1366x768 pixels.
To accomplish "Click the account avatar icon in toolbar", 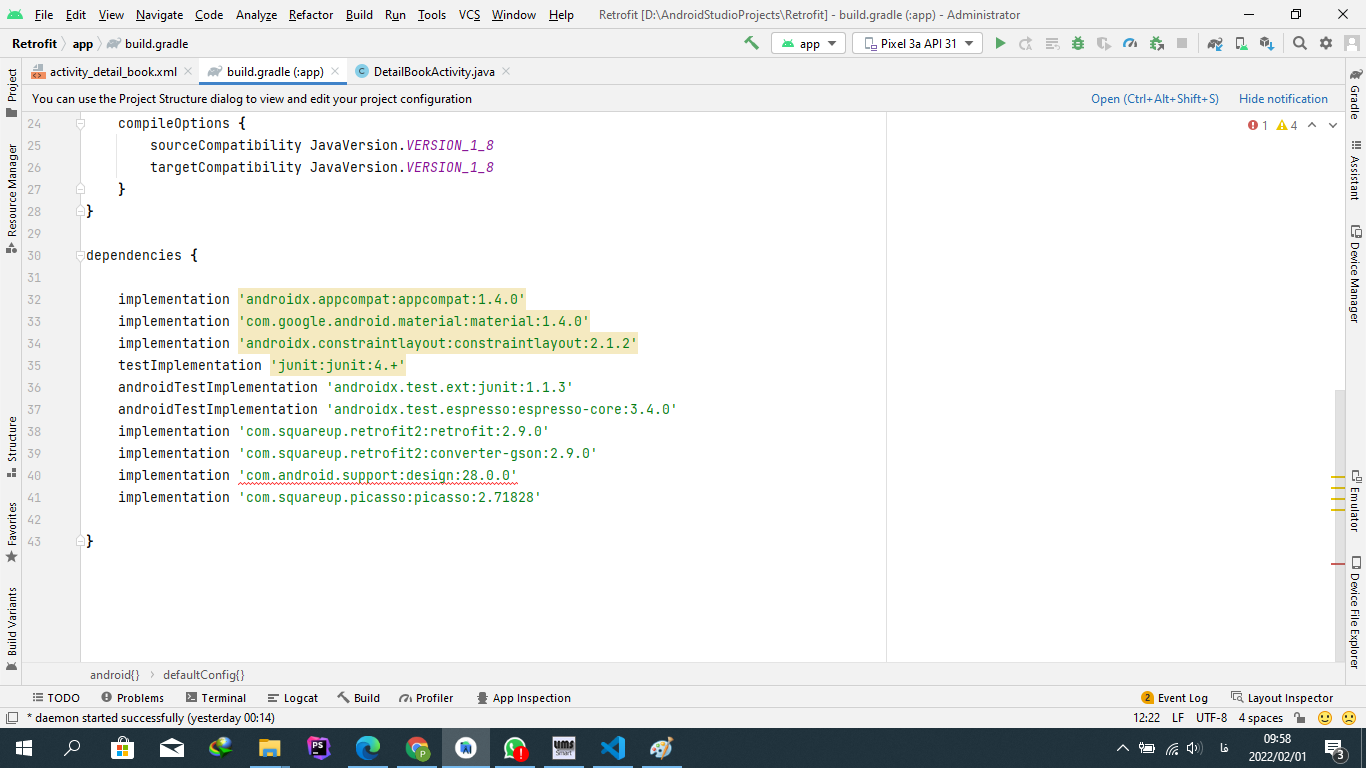I will 1351,43.
